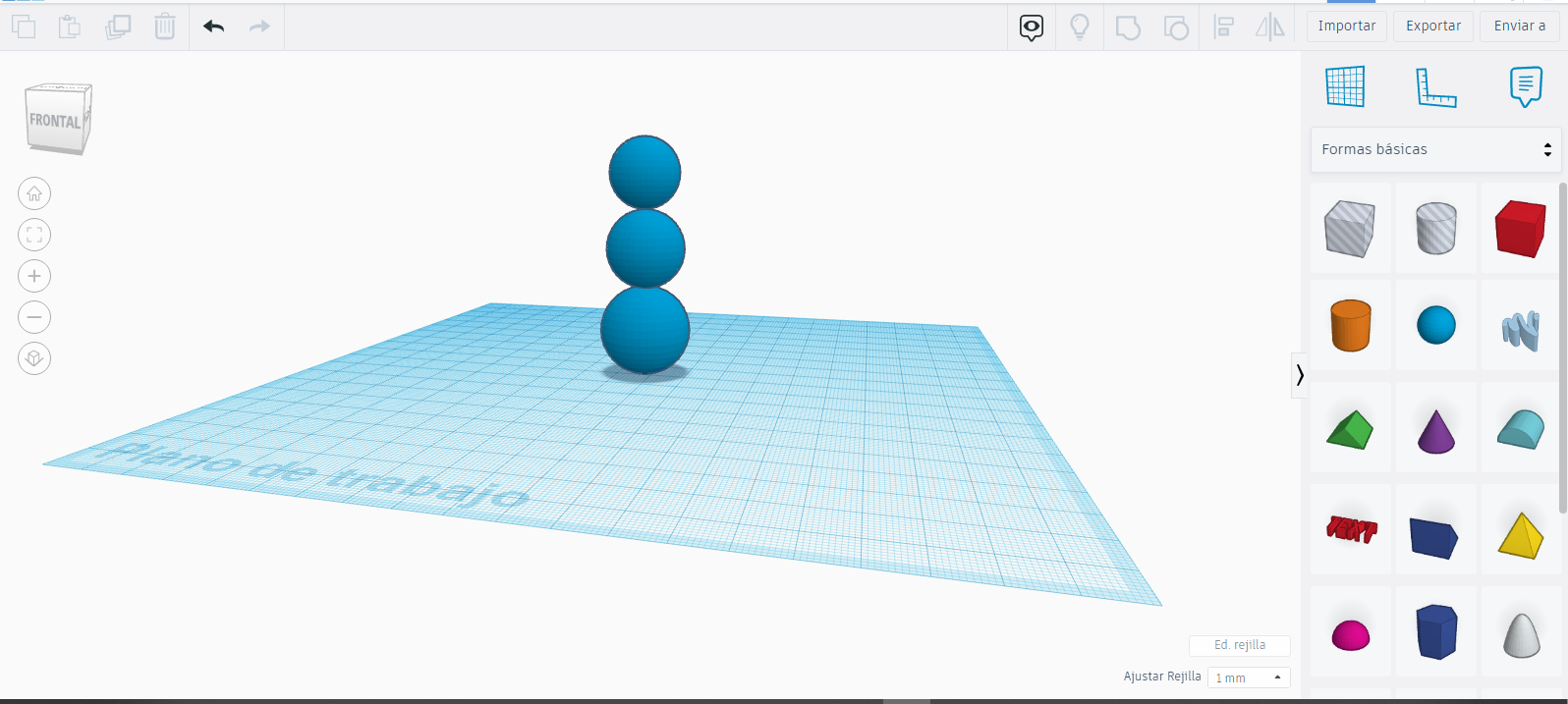Pick the magenta half sphere shape
Screen dimensions: 1568x704
(1351, 635)
